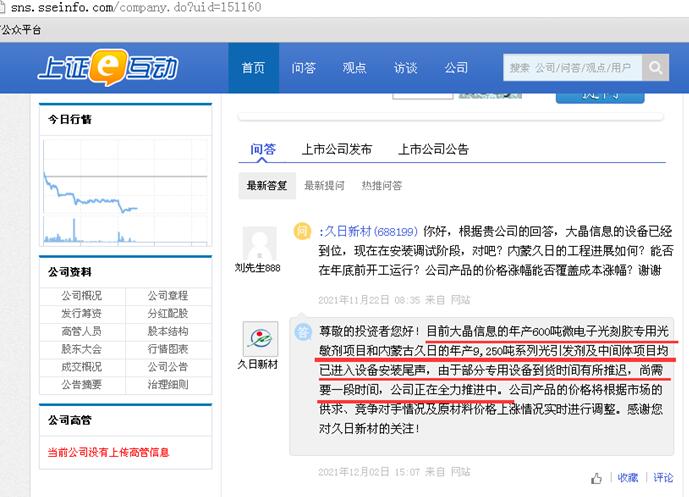Viewport: 689px width, 497px height.
Task: Click the 公司资料 panel heading
Action: [x=70, y=272]
